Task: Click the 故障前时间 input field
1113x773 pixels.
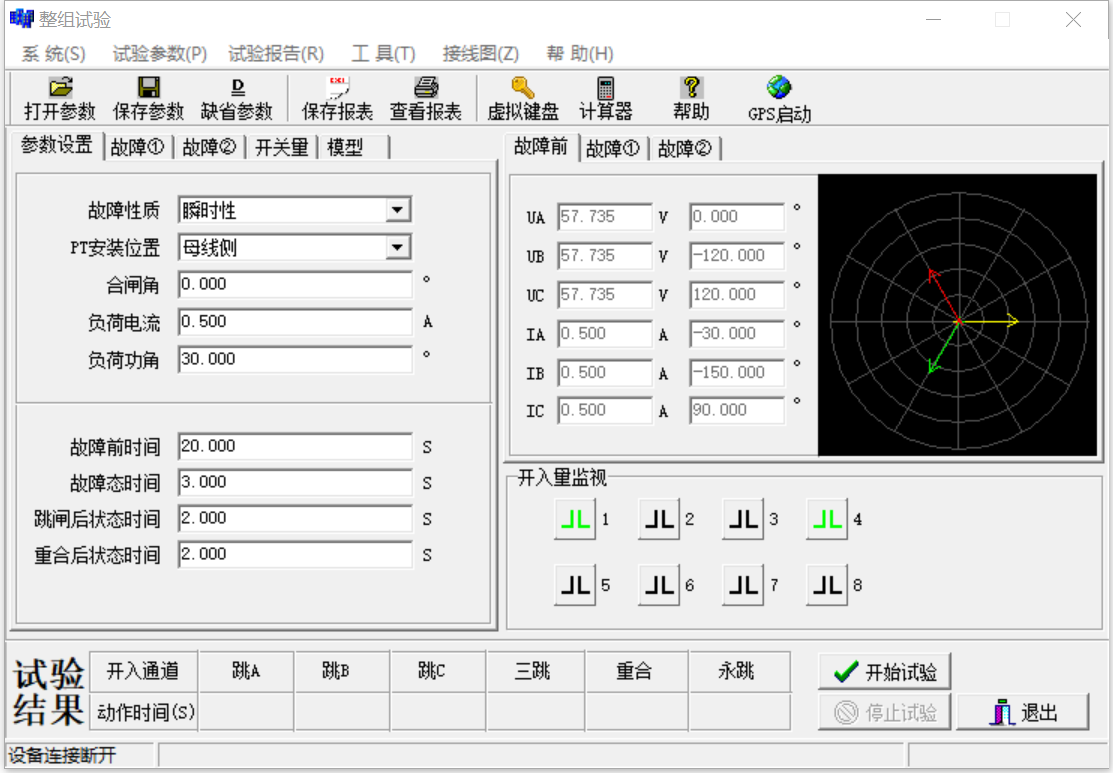Action: coord(295,446)
